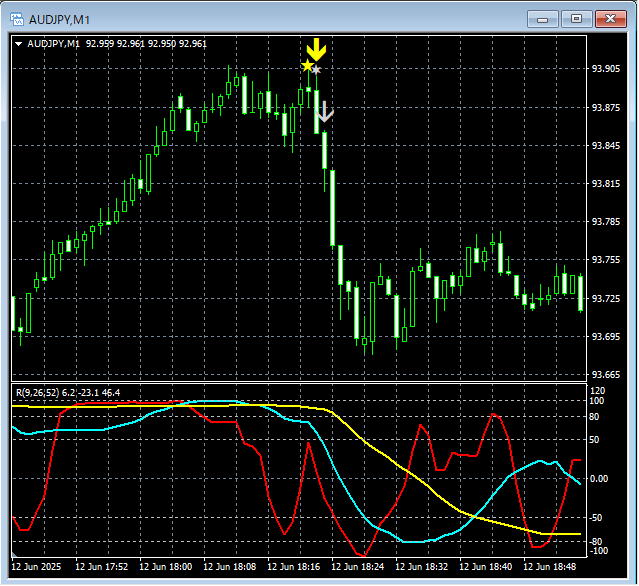Maximize the AUDJPY,M1 chart window

click(576, 19)
